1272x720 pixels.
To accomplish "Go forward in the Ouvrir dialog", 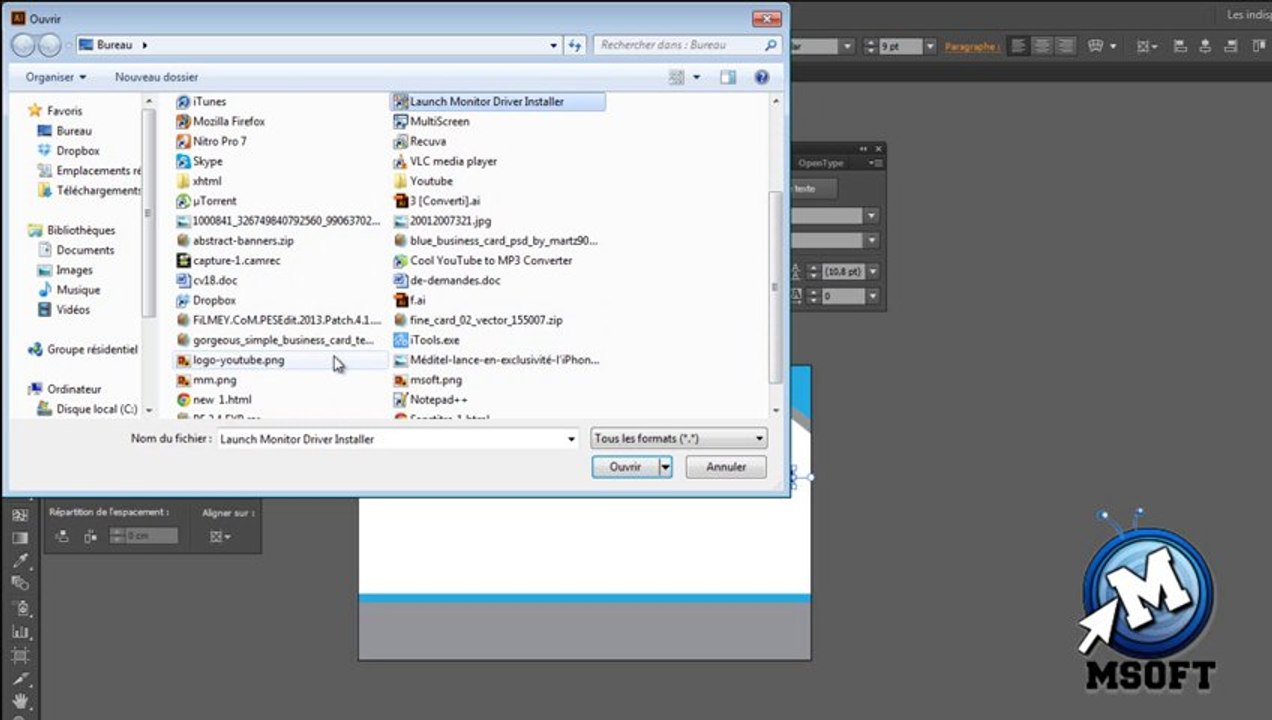I will [x=50, y=44].
